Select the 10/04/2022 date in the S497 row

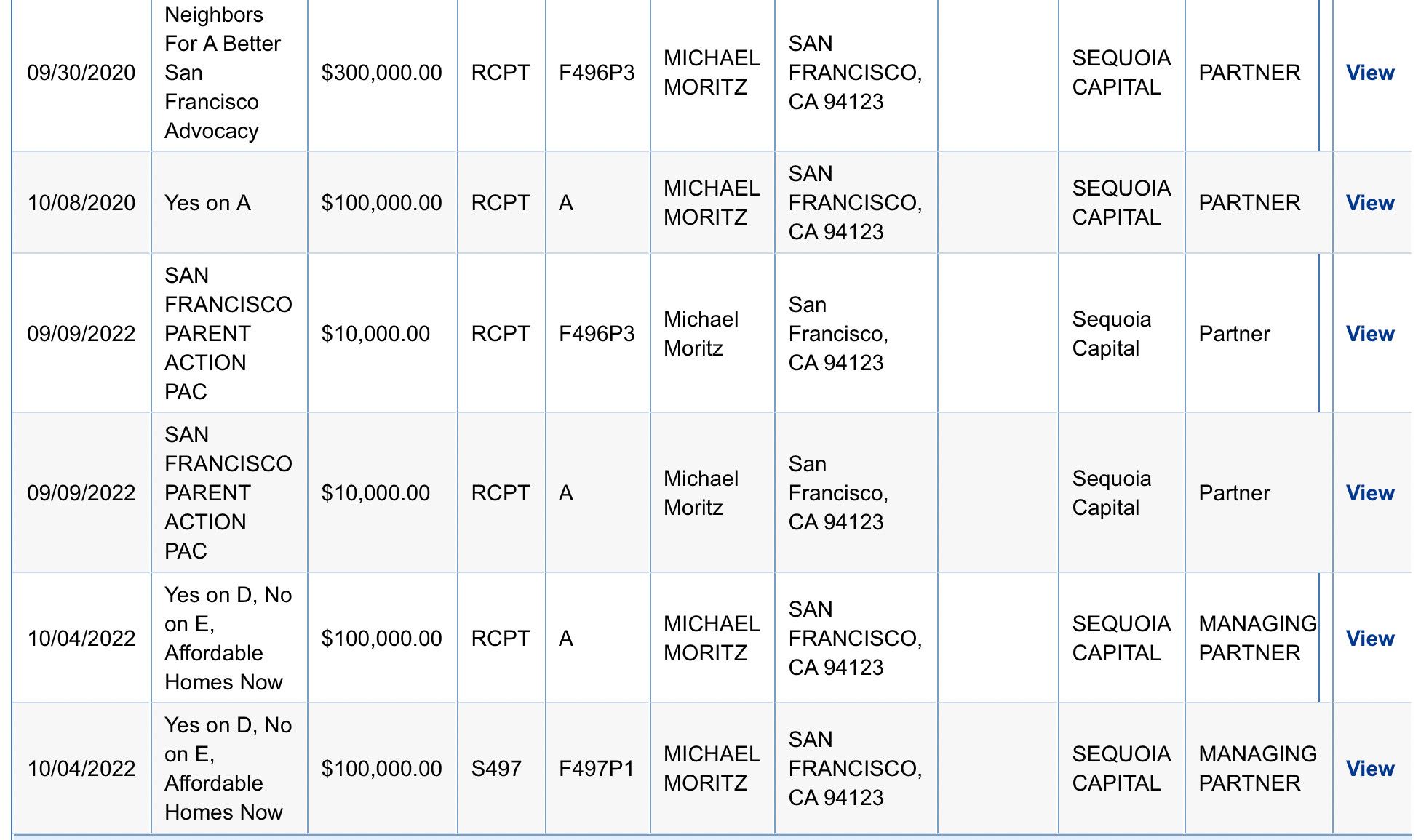coord(81,769)
